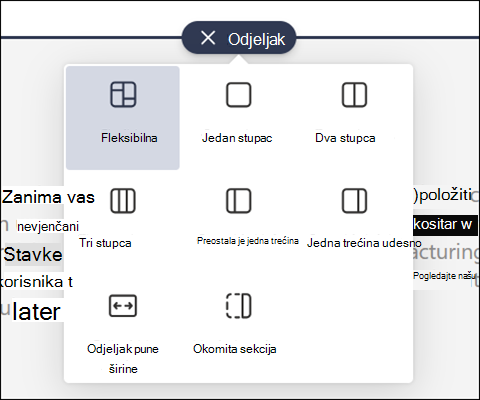Image resolution: width=480 pixels, height=400 pixels.
Task: Choose the Jedan stupac layout icon
Action: [239, 95]
